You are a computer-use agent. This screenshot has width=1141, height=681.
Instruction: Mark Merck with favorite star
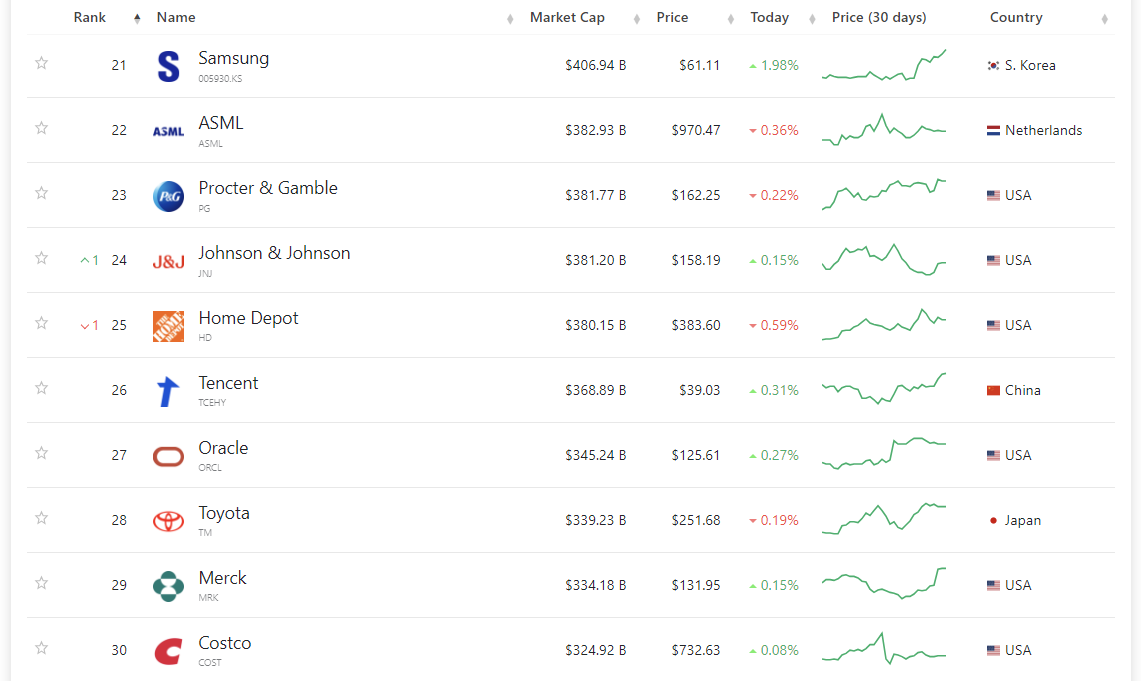(41, 583)
